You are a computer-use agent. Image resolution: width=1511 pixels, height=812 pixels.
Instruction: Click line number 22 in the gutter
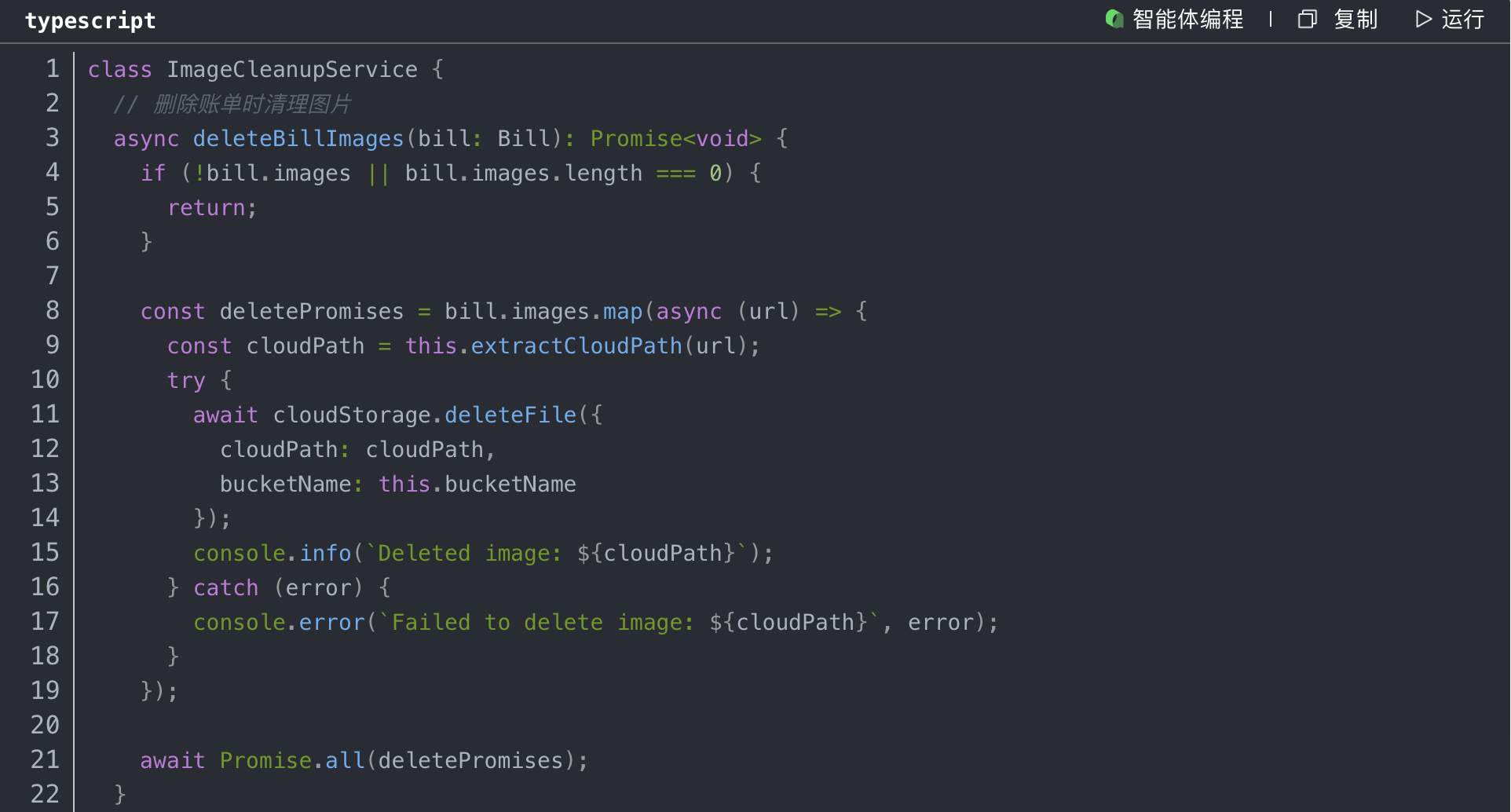click(x=45, y=795)
